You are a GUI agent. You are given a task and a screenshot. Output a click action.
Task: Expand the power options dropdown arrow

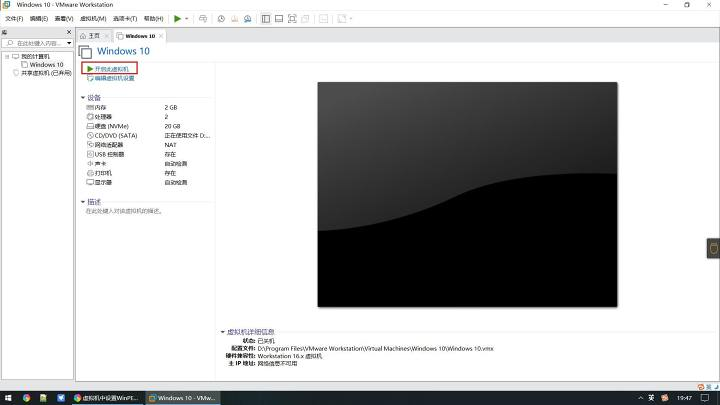[x=186, y=19]
